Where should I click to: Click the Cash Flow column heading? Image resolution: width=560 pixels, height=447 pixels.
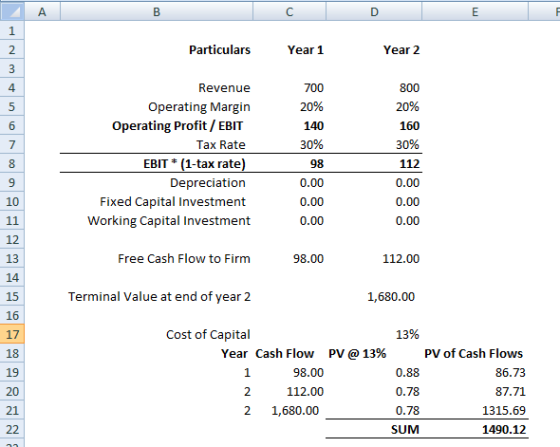(x=285, y=353)
